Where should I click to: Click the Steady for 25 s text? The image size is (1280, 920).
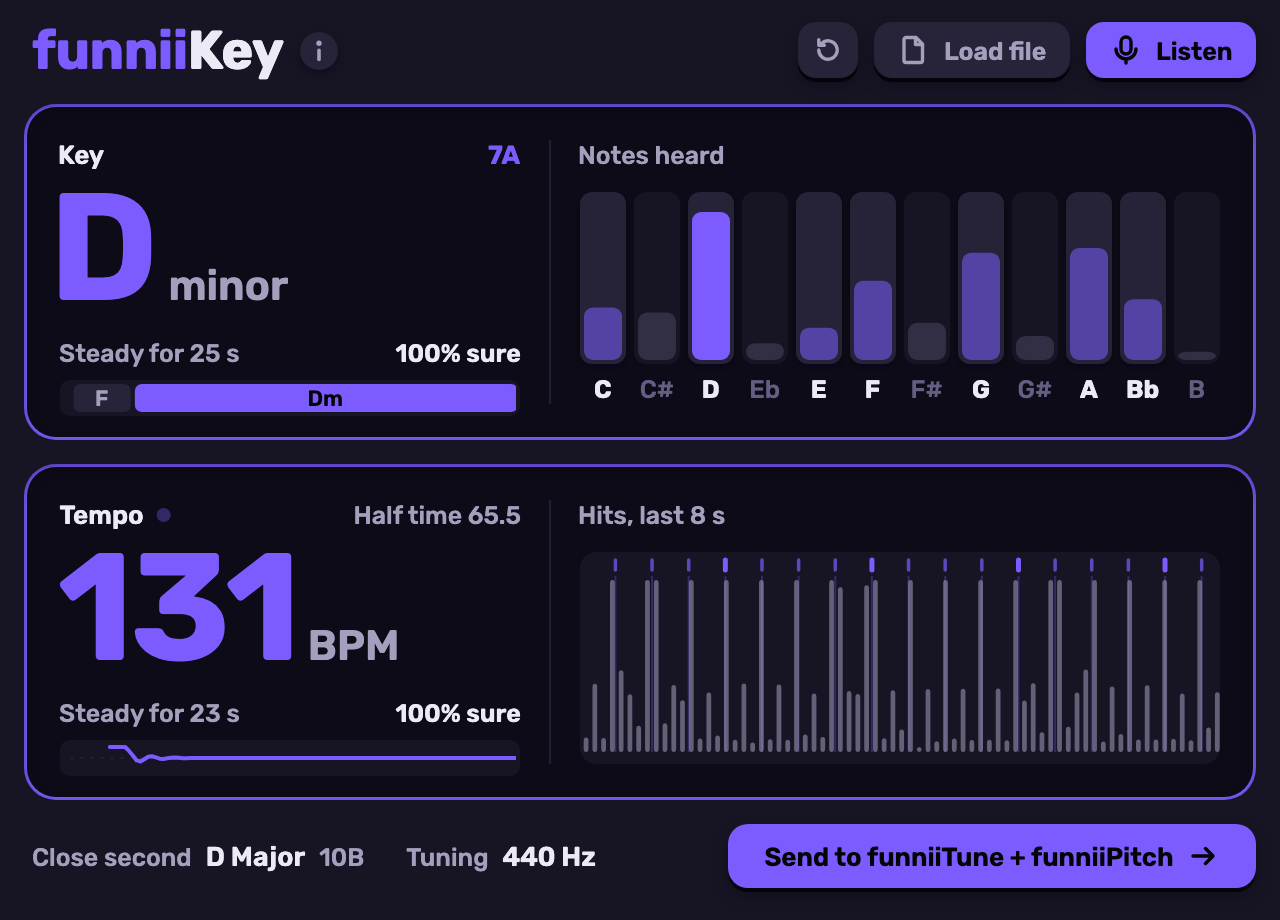(149, 354)
